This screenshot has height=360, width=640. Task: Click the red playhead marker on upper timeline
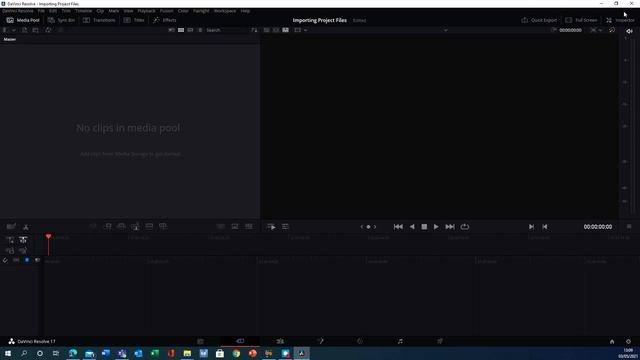point(49,237)
